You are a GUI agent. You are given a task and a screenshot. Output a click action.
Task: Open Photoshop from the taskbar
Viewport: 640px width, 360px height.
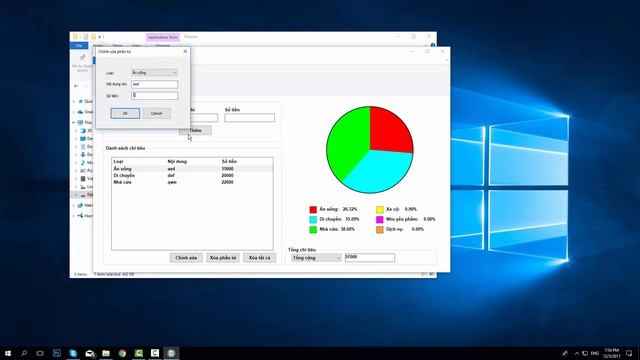pos(57,353)
